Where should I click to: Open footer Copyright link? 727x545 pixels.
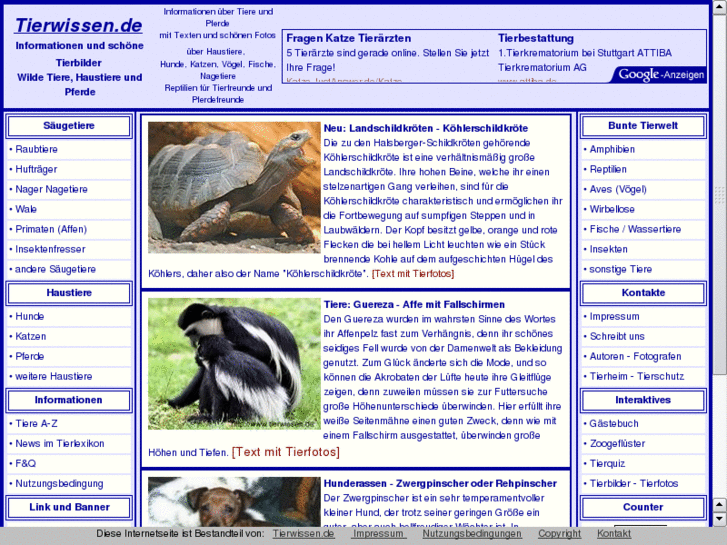(x=559, y=533)
